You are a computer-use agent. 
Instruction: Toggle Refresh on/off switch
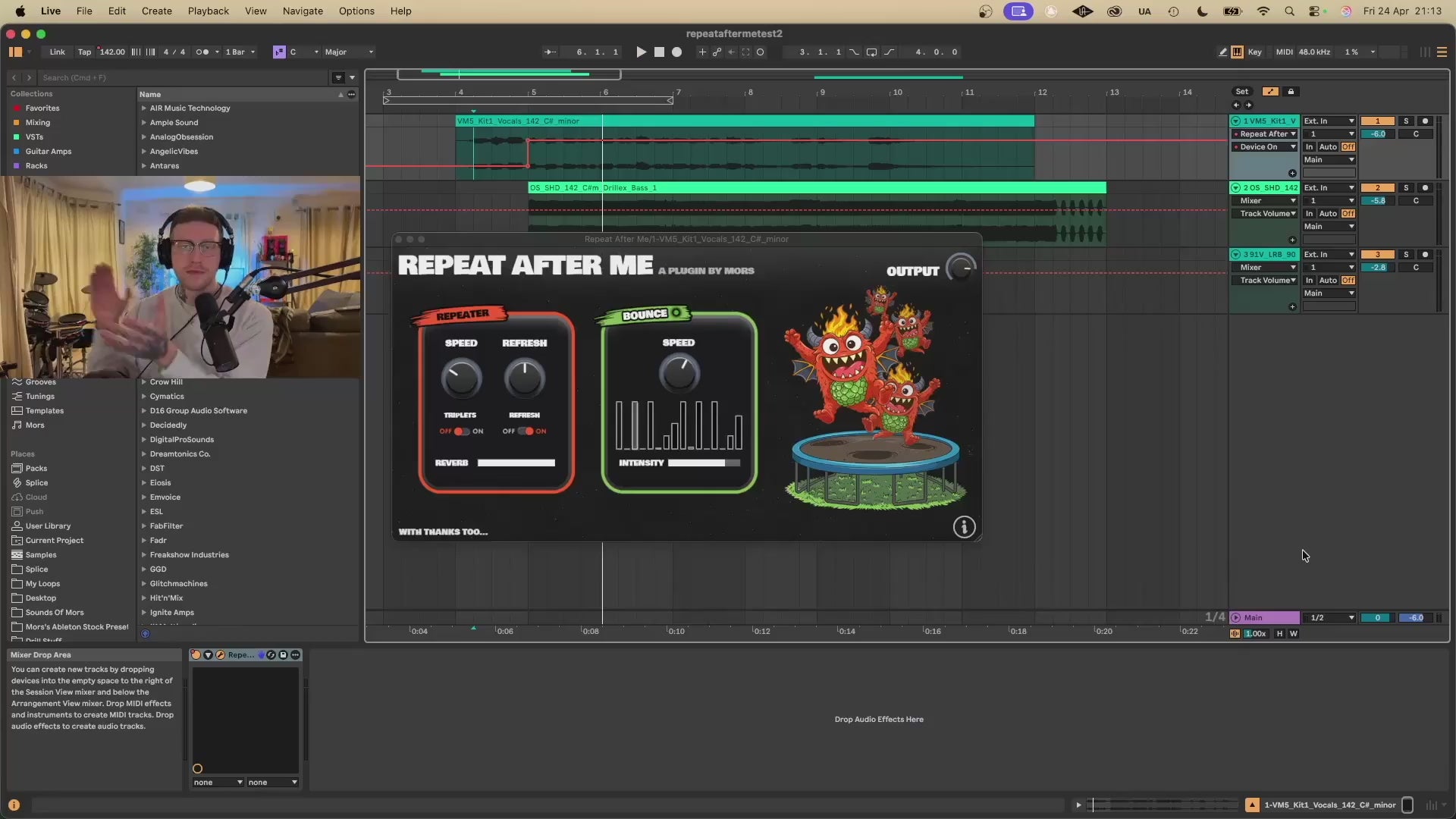[525, 431]
